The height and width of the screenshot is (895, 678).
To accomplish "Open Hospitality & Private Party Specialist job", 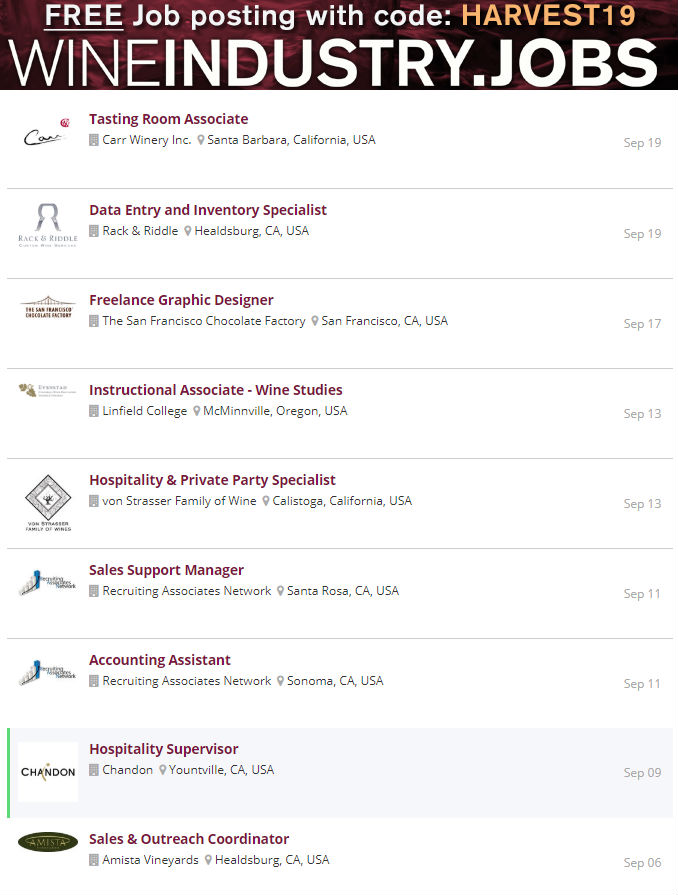I will point(212,480).
